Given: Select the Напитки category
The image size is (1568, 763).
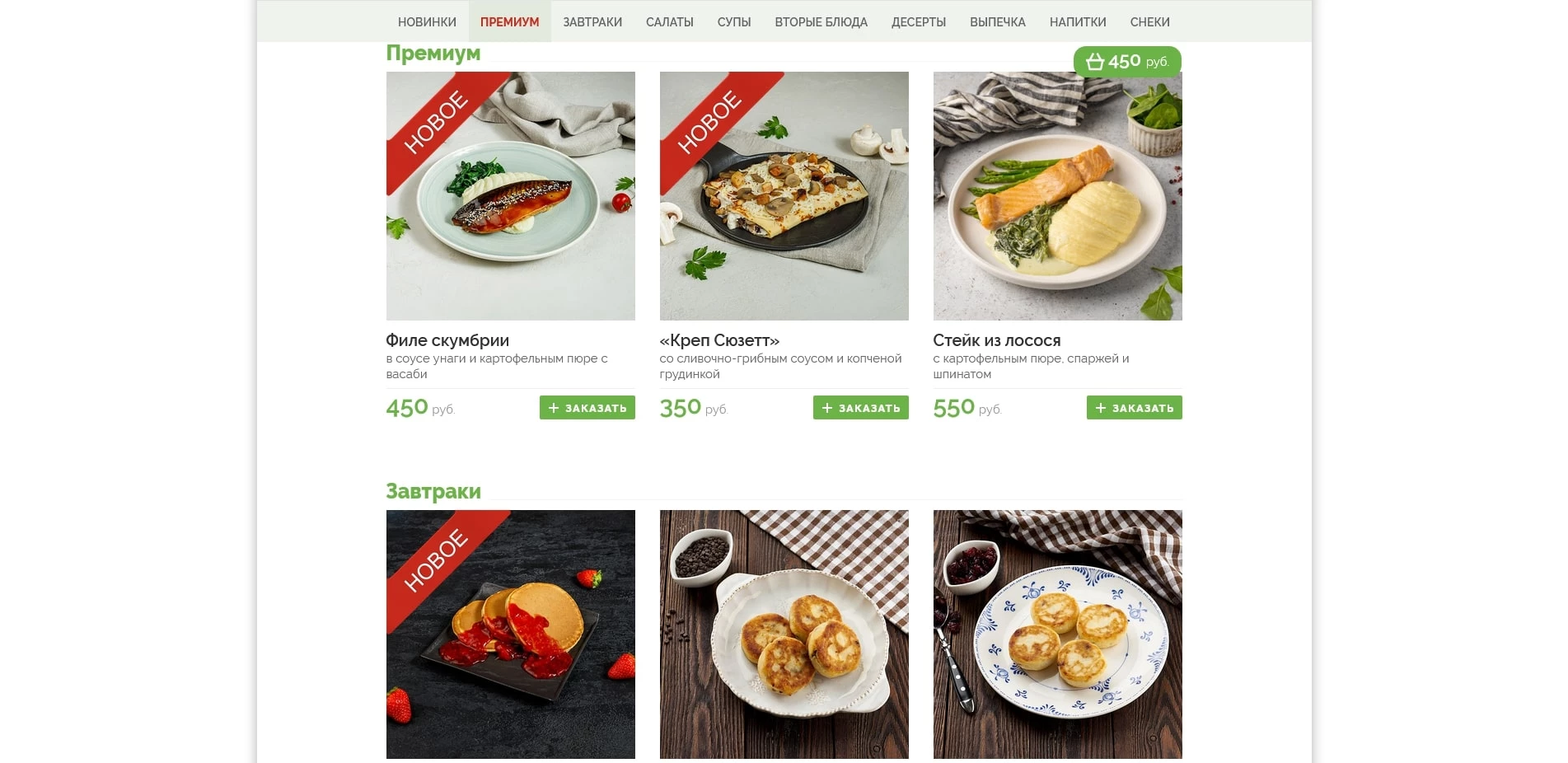Looking at the screenshot, I should [1078, 22].
